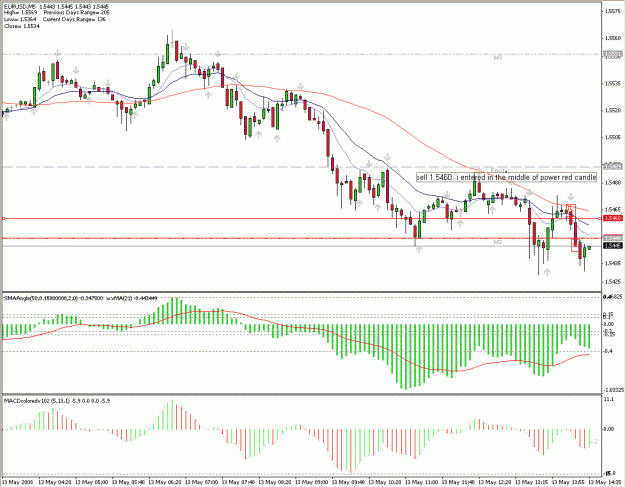
Task: Click the 1.5505 price axis label
Action: point(613,137)
